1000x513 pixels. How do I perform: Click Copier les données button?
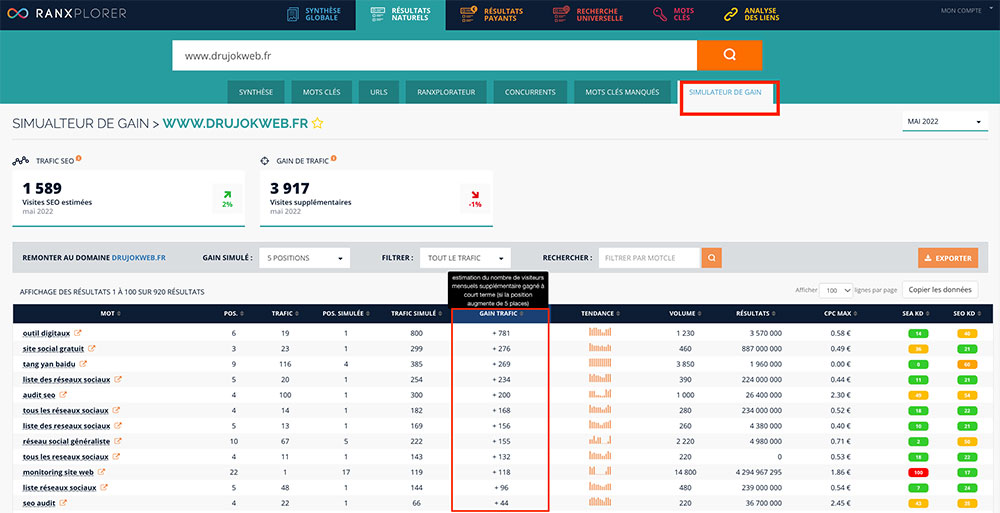pyautogui.click(x=939, y=290)
